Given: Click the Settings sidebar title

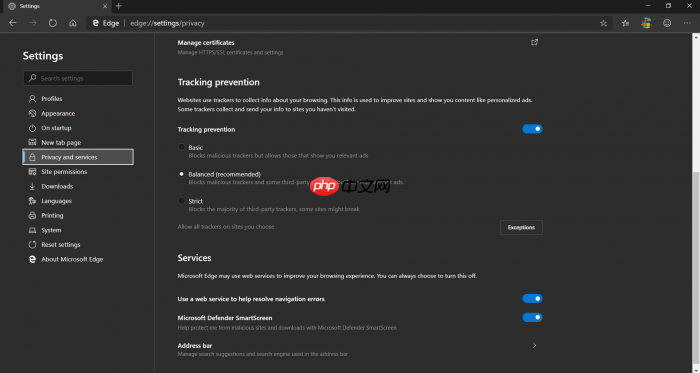Looking at the screenshot, I should pyautogui.click(x=43, y=56).
